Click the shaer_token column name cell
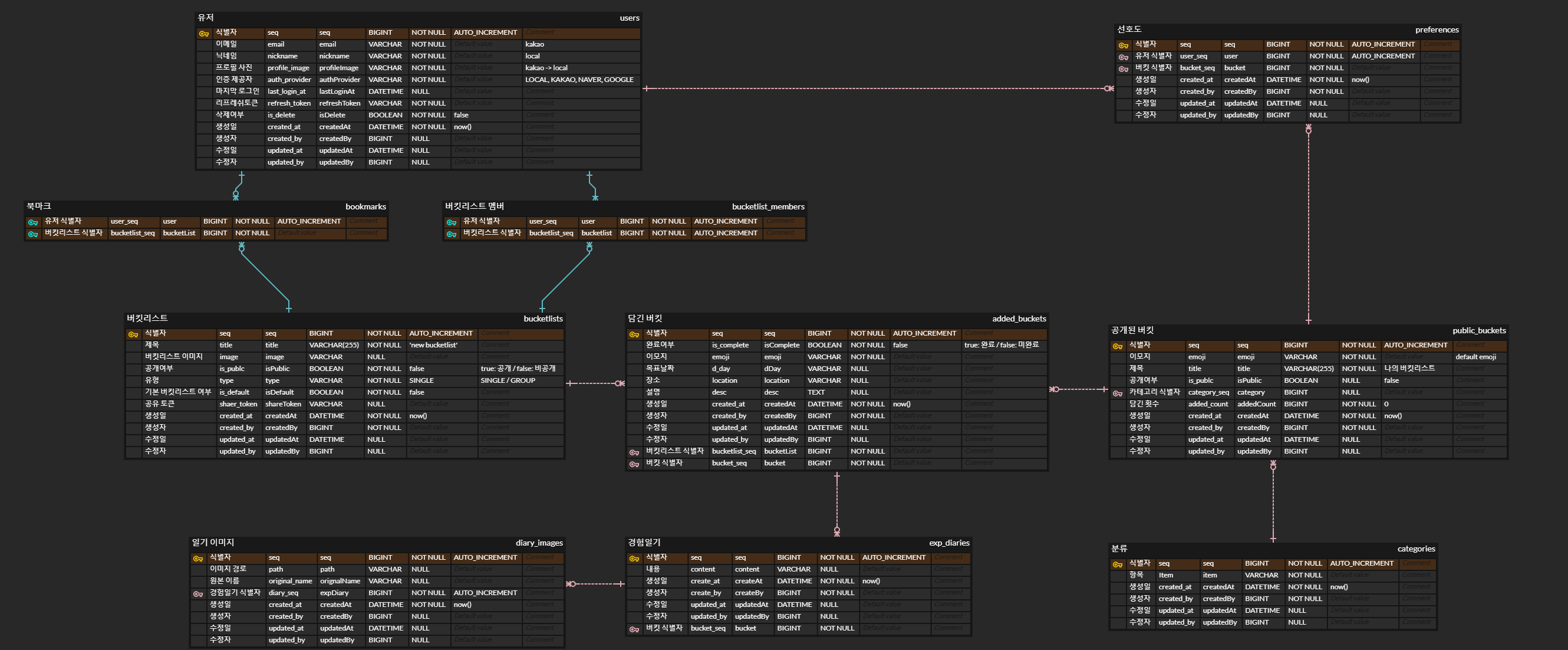 click(x=238, y=405)
